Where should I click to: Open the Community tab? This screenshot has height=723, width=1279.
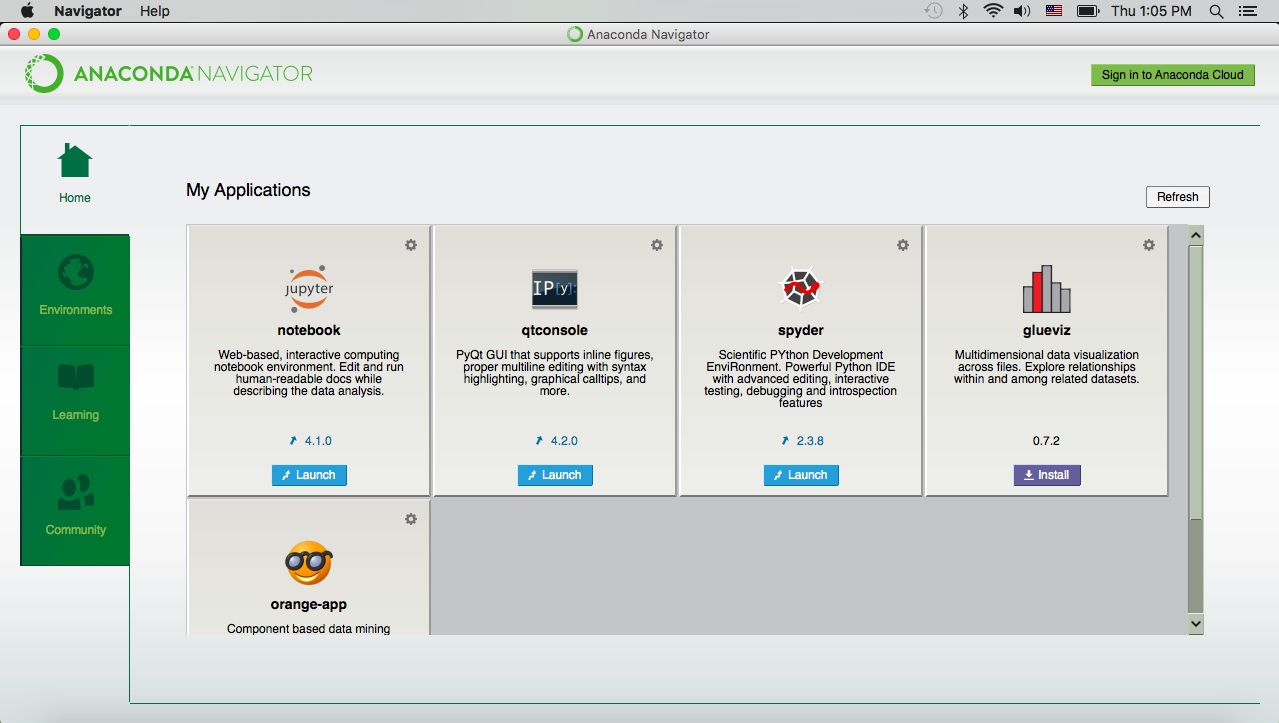(75, 510)
